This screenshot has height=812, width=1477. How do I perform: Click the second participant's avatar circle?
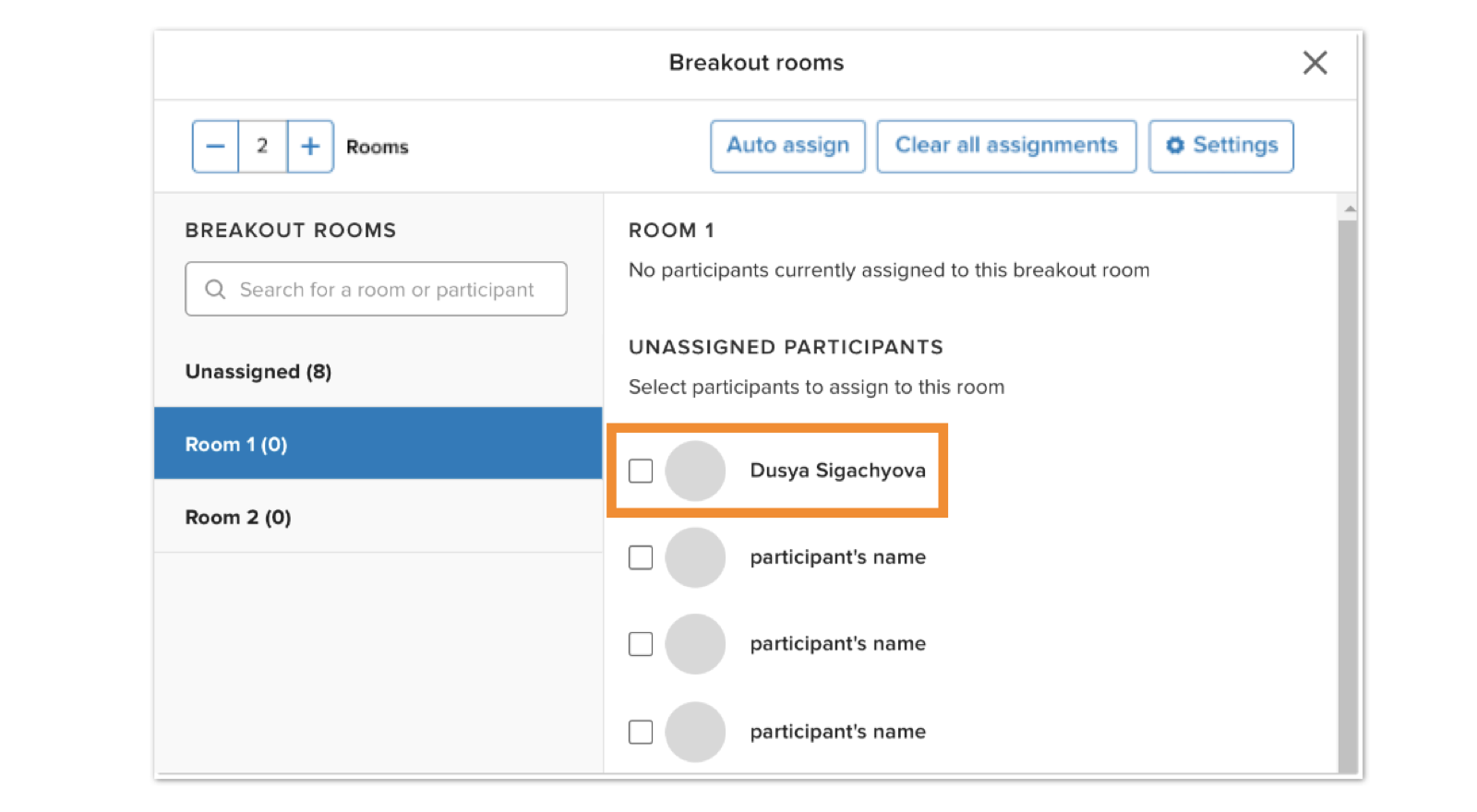click(695, 557)
